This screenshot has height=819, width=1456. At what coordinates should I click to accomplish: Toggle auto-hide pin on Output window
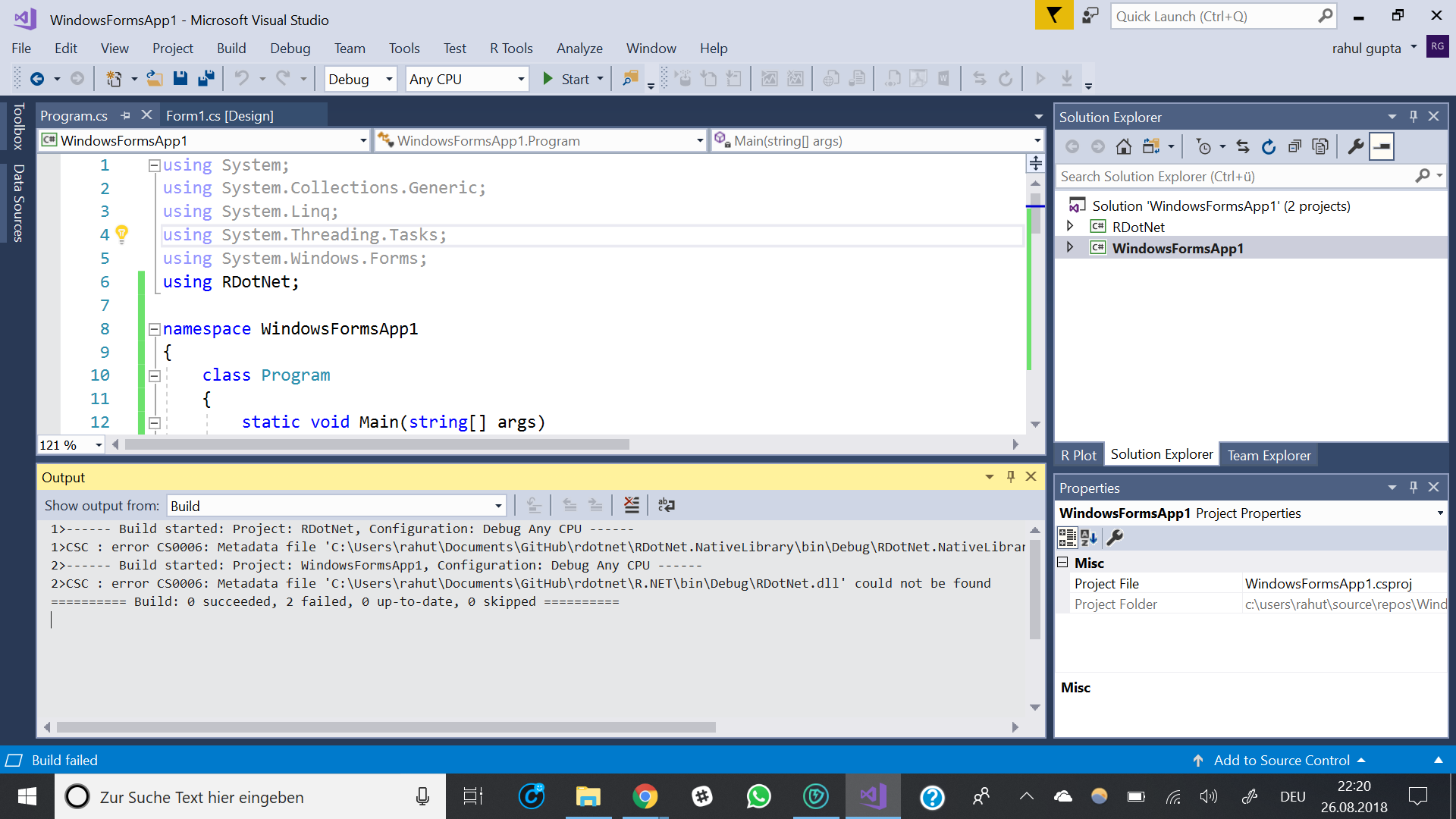pos(1009,476)
